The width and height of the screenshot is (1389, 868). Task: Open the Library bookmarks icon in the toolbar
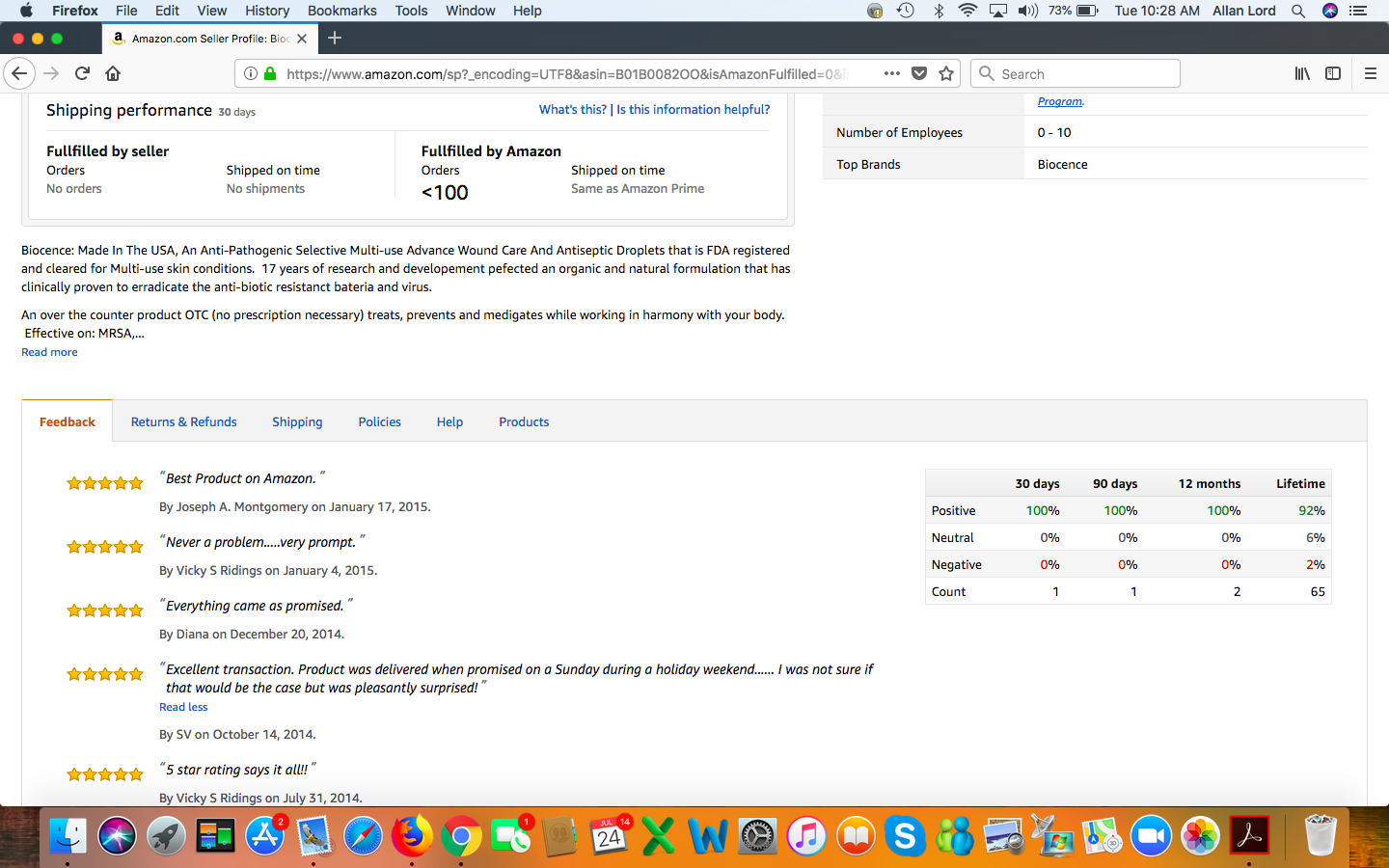(x=1302, y=73)
